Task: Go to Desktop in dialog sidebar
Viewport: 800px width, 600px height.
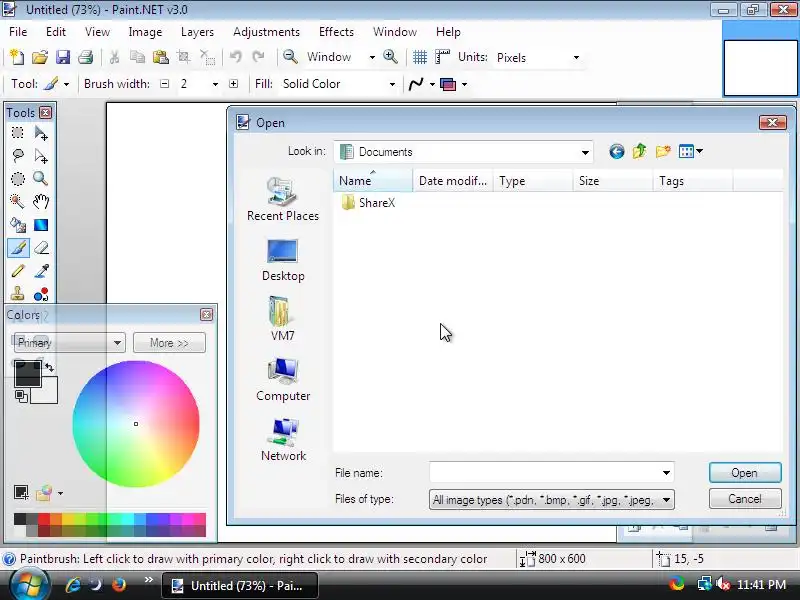Action: point(283,260)
